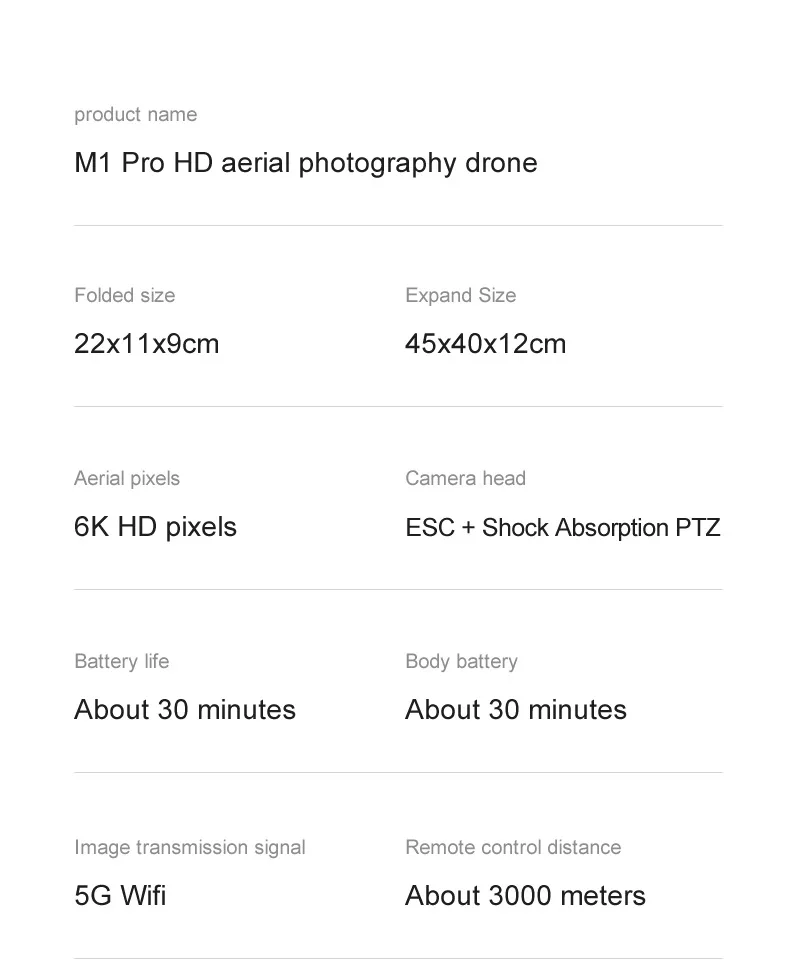Select the 22x11x9cm folded size value
This screenshot has height=978, width=790.
tap(146, 344)
